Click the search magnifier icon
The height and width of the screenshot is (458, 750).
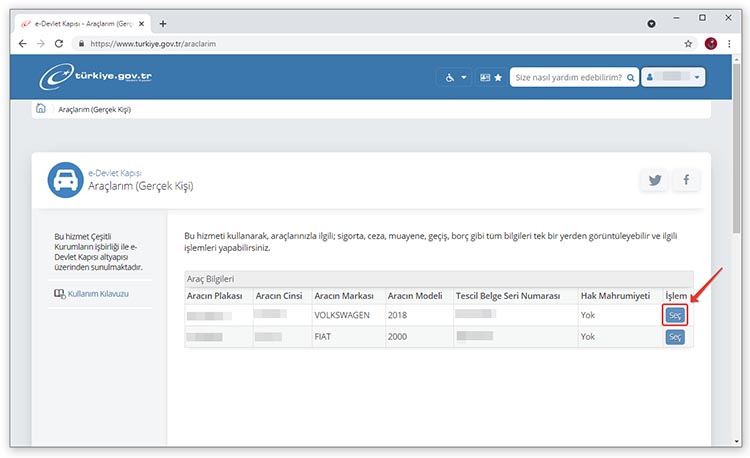click(631, 77)
